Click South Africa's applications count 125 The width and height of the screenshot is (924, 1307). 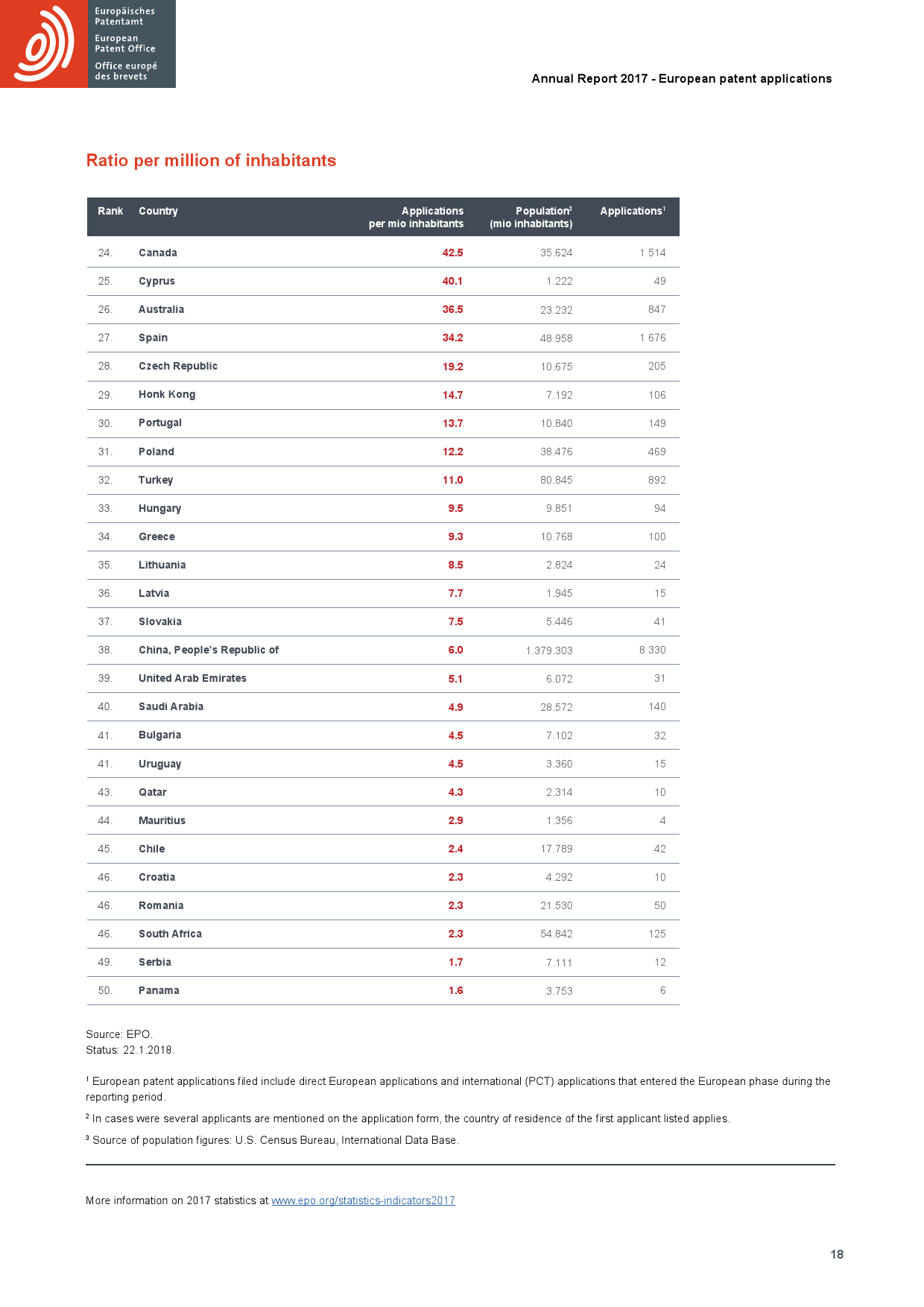coord(656,934)
